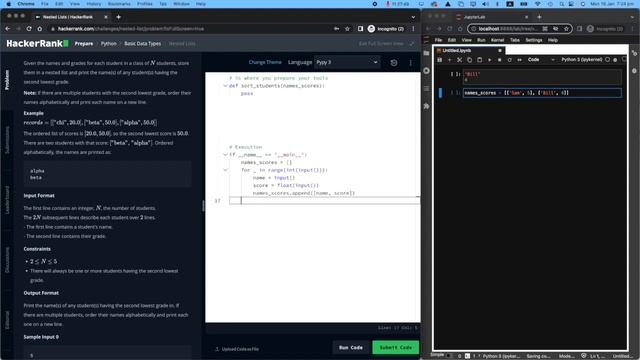
Task: Toggle Simple mode switch in JupyterLab status bar
Action: 449,356
